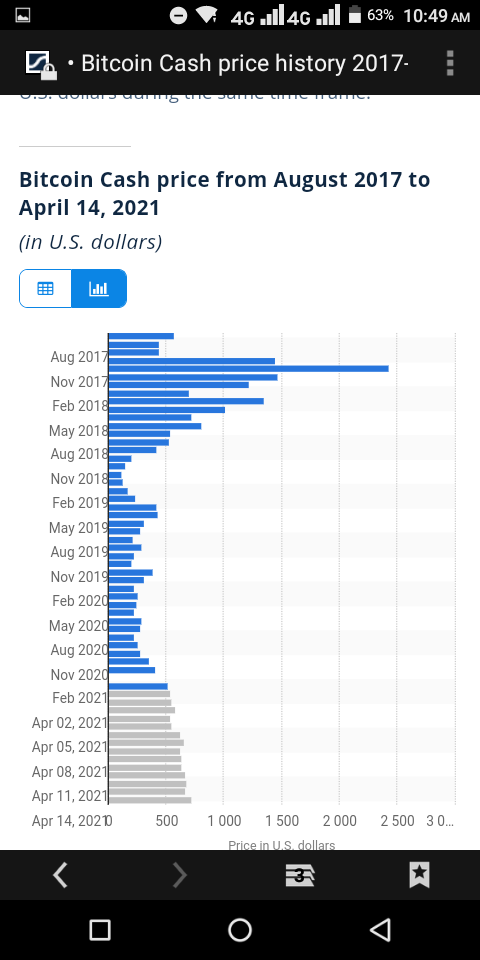
Task: Tap the blue bar for Feb 2021
Action: click(138, 686)
